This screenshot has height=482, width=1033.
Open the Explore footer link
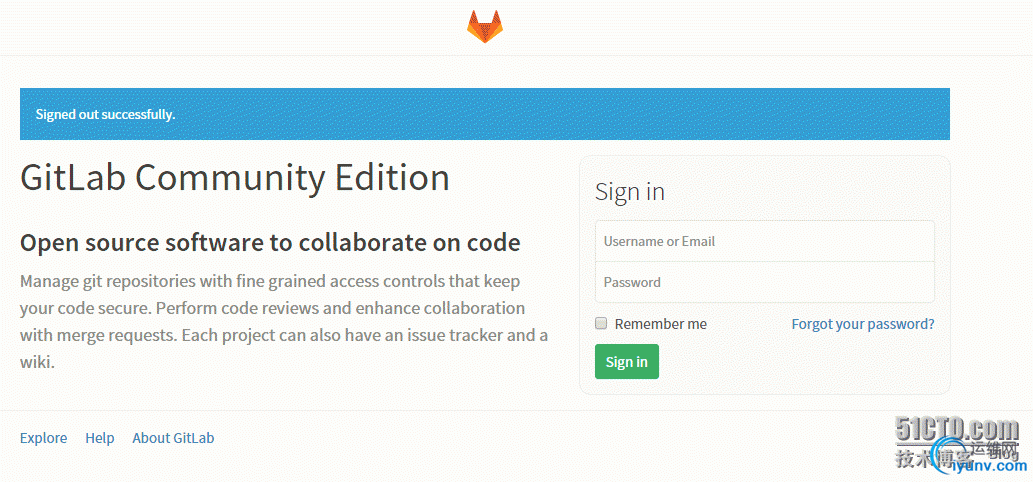tap(43, 438)
